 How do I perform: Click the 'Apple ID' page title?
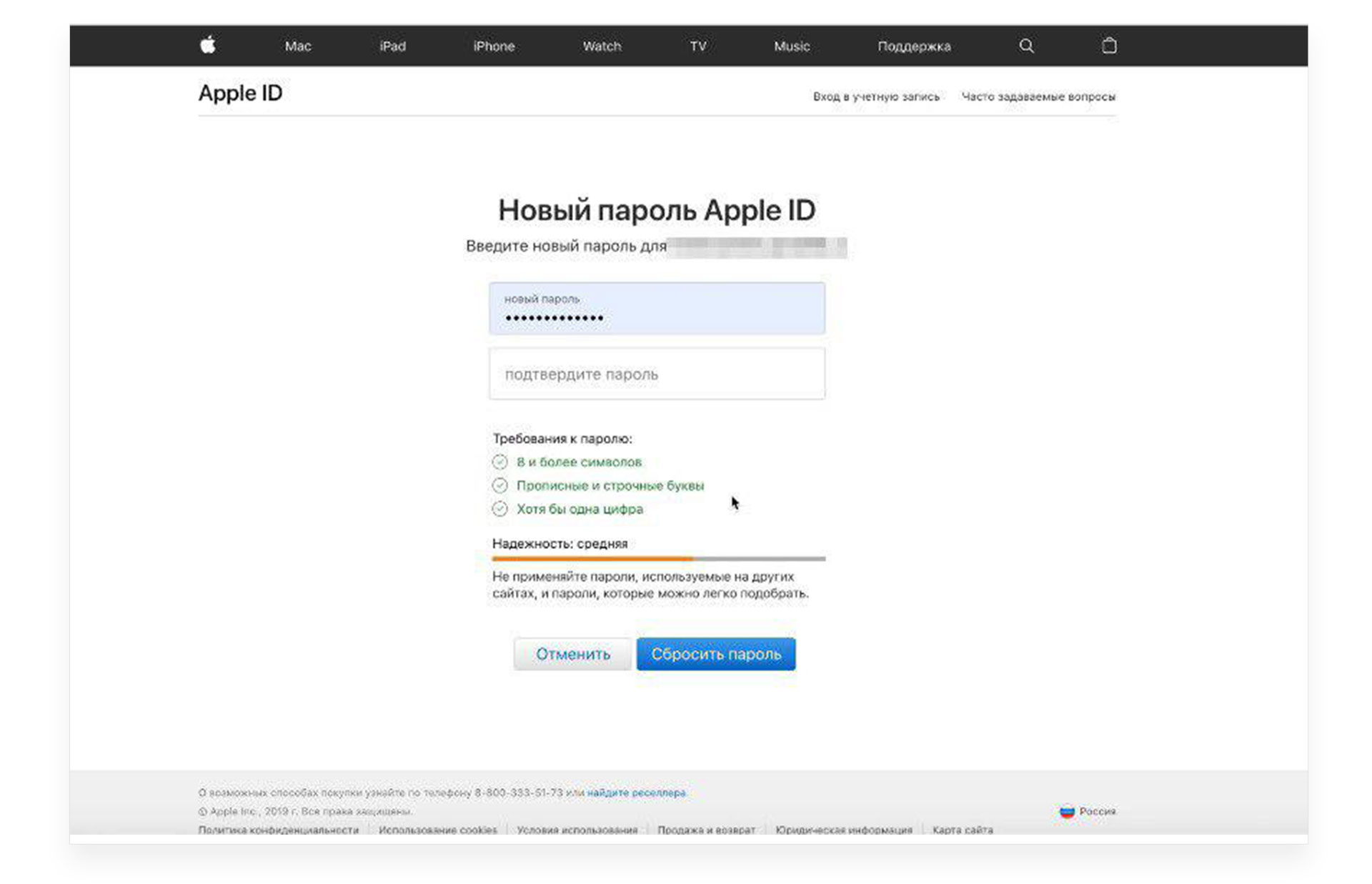coord(240,93)
